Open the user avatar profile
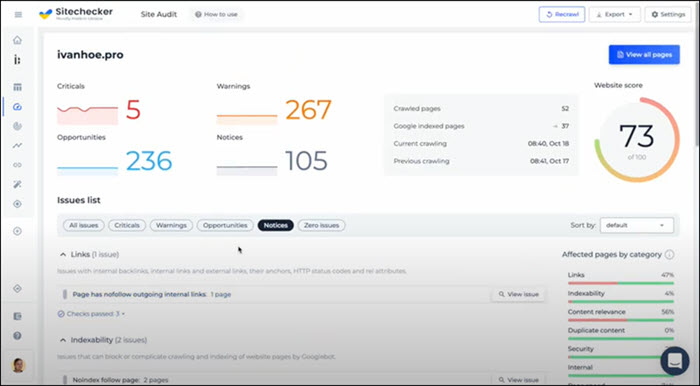This screenshot has height=386, width=700. point(18,365)
